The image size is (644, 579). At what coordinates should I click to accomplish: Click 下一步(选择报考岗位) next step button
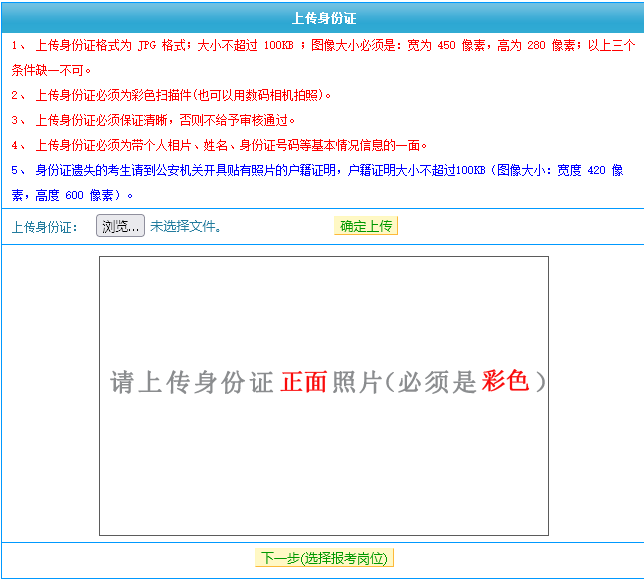(x=324, y=558)
